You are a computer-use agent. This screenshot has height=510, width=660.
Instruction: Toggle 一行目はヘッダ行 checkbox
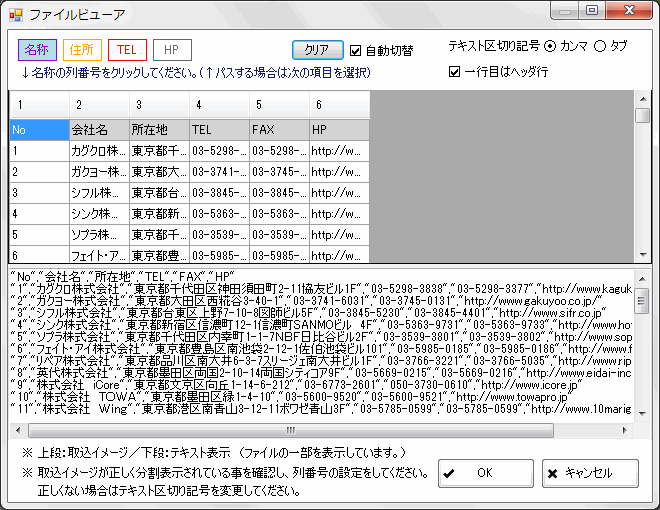point(456,72)
